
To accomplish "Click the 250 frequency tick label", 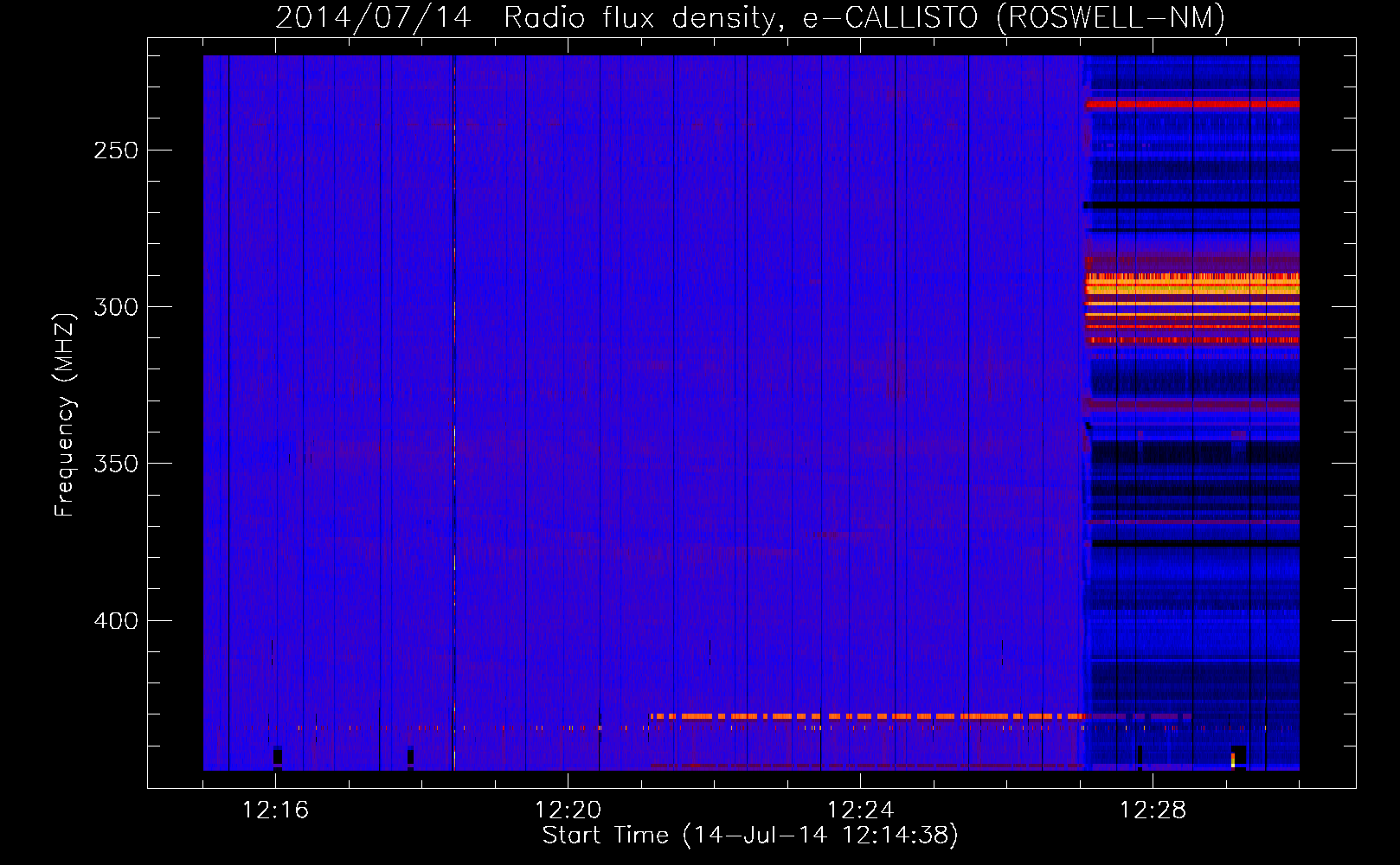I will click(116, 151).
